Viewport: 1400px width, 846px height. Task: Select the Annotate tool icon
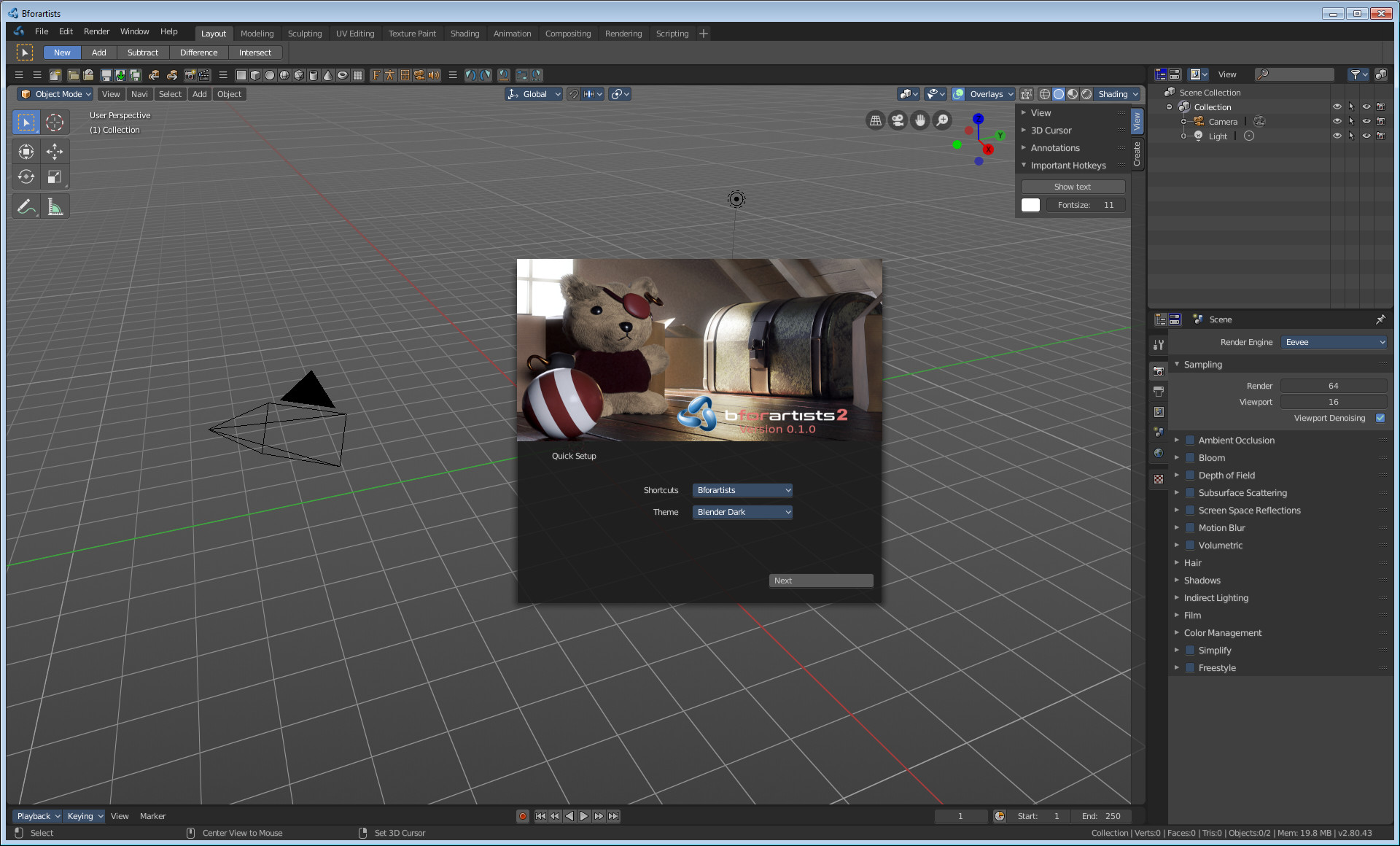27,207
